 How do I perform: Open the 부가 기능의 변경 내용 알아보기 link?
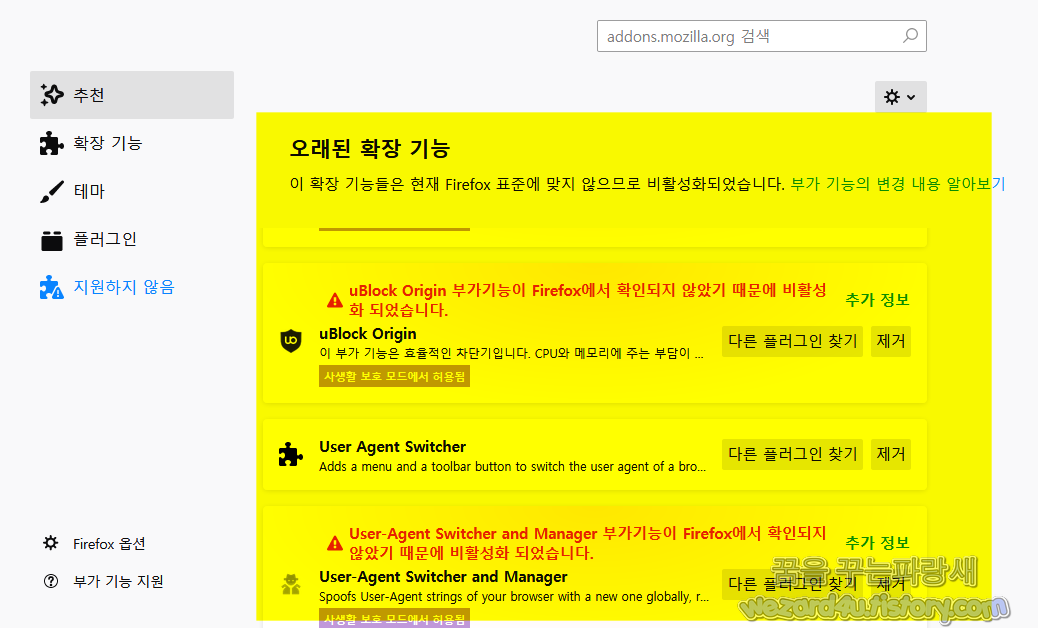898,184
